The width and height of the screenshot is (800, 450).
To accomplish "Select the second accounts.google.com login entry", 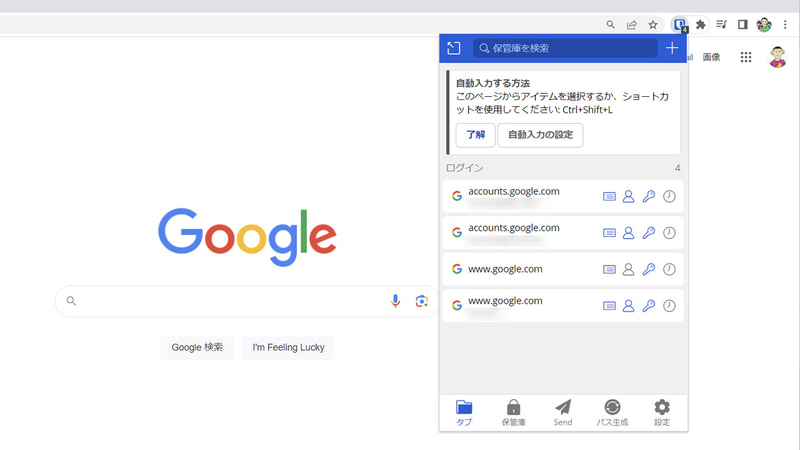I will tap(563, 233).
